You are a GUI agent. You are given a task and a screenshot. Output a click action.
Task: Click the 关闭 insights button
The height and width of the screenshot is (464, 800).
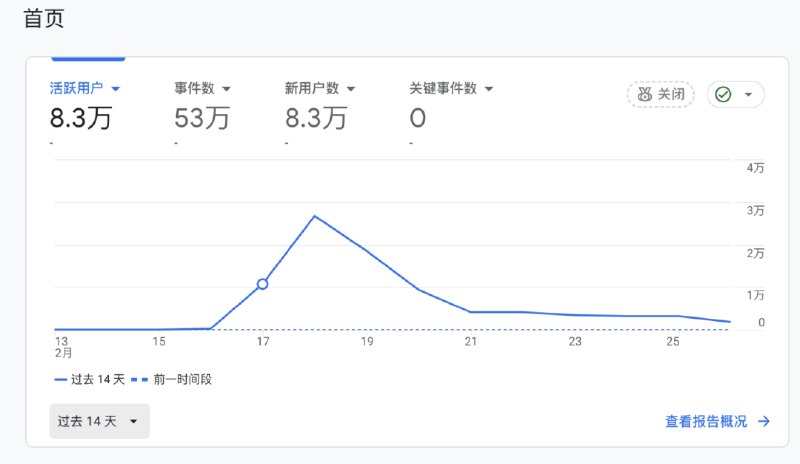click(x=661, y=94)
